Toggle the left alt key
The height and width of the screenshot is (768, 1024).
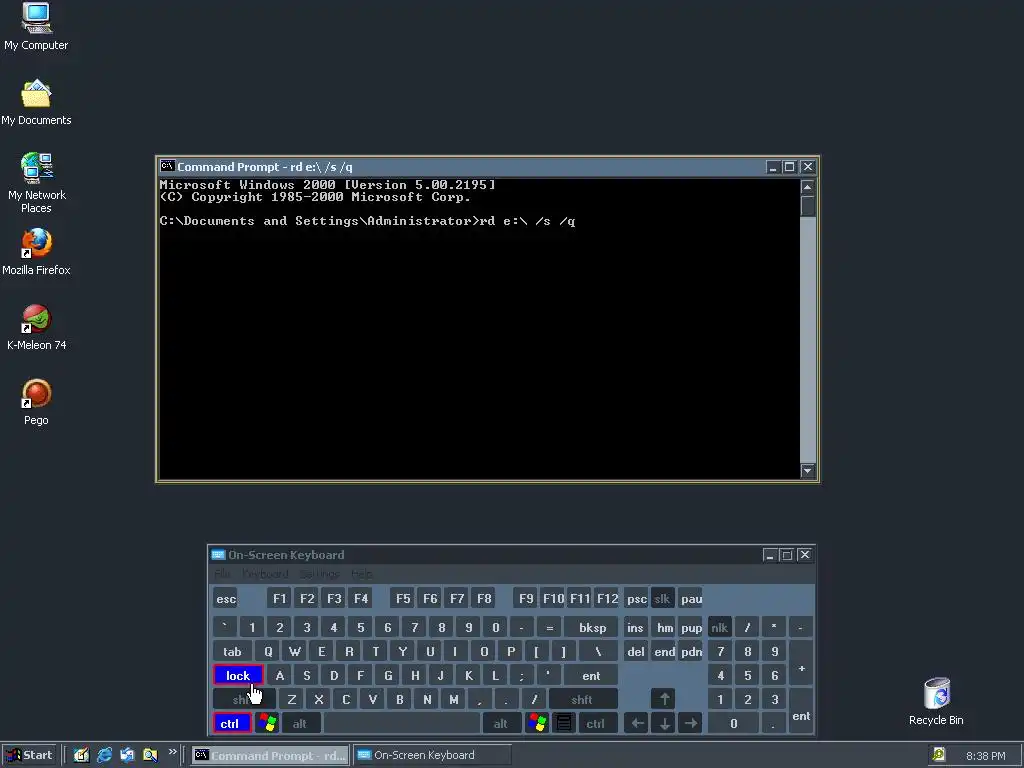click(x=300, y=723)
